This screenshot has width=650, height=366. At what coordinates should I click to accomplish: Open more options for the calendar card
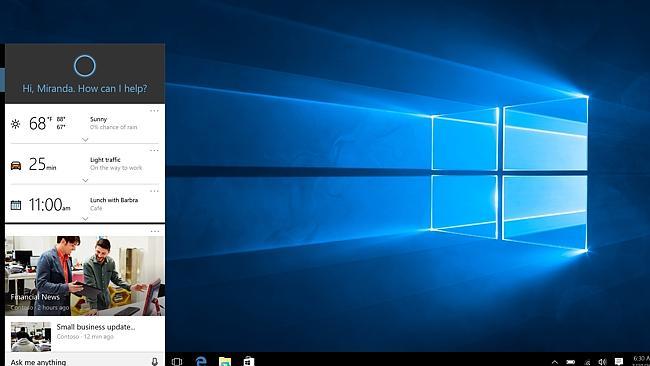[x=154, y=191]
